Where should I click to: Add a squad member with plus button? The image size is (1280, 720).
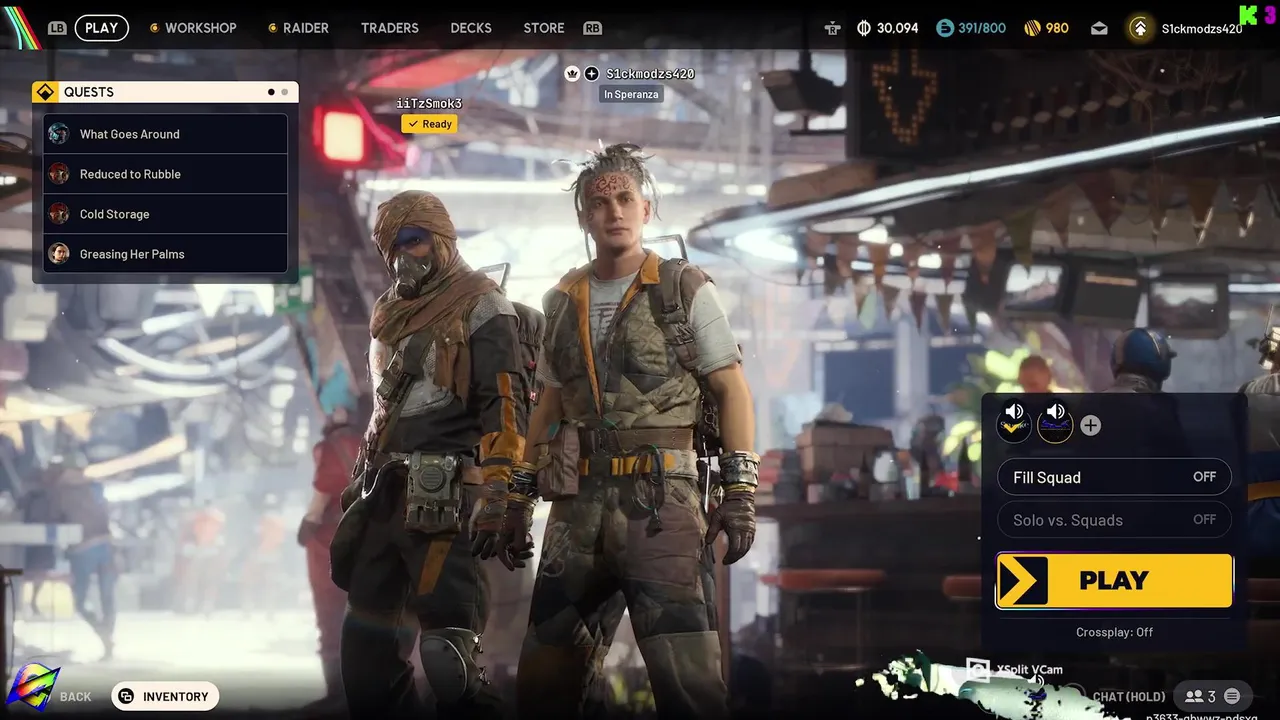click(x=1090, y=425)
